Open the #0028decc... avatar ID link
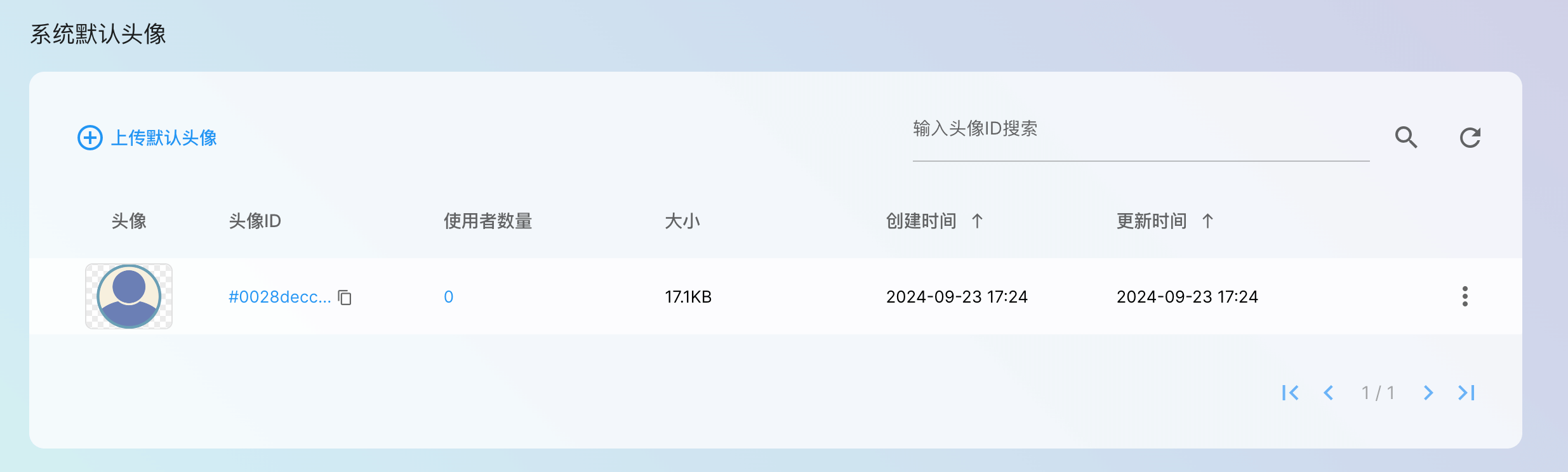 click(x=279, y=297)
